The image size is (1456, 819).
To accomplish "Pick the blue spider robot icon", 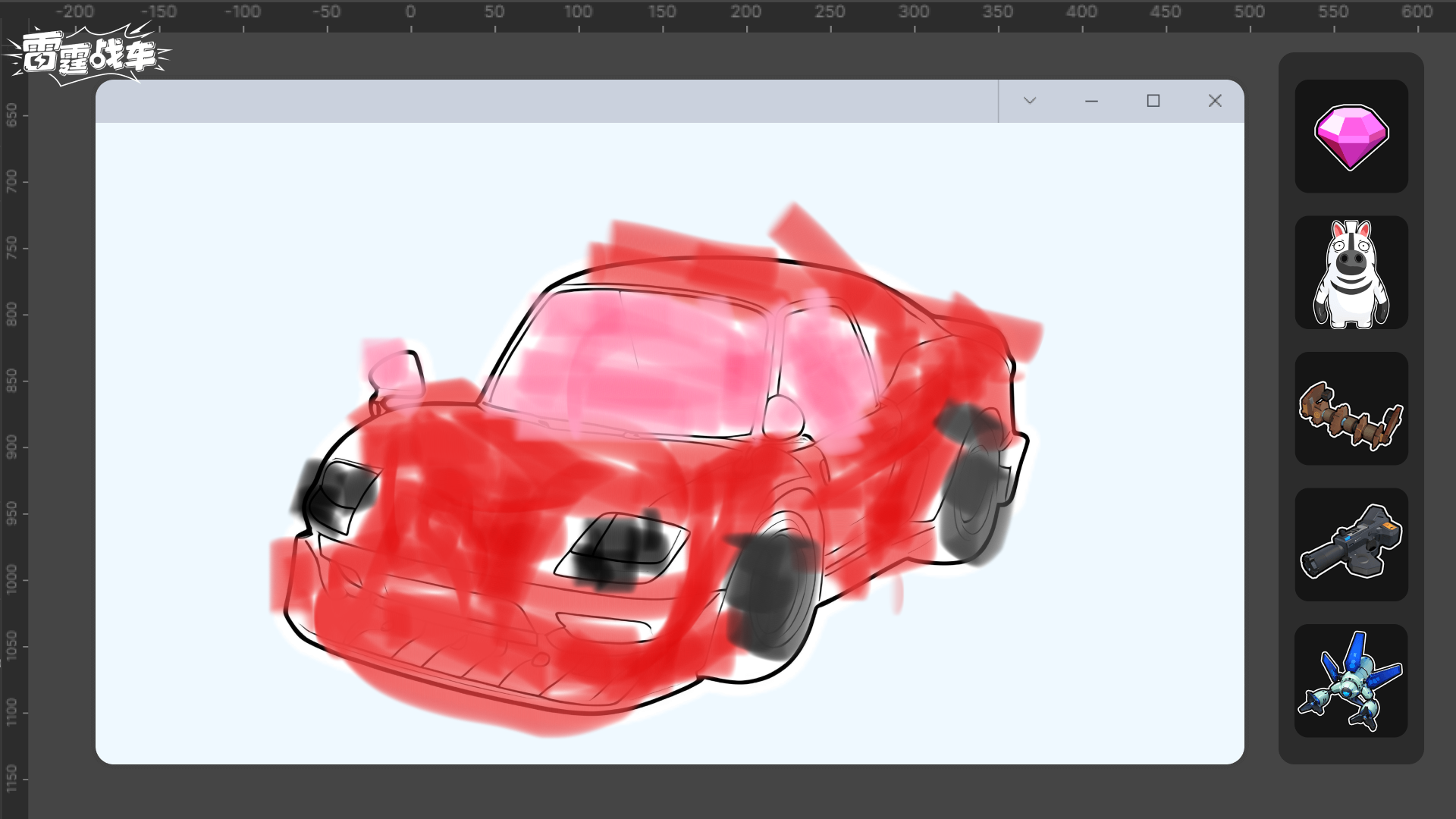I will click(x=1351, y=681).
